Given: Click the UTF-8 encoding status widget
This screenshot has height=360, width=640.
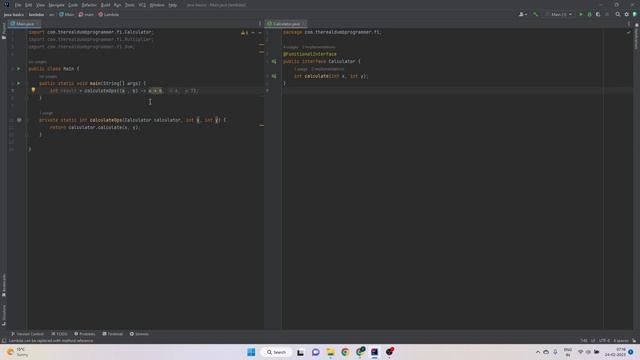Looking at the screenshot, I should tap(604, 340).
